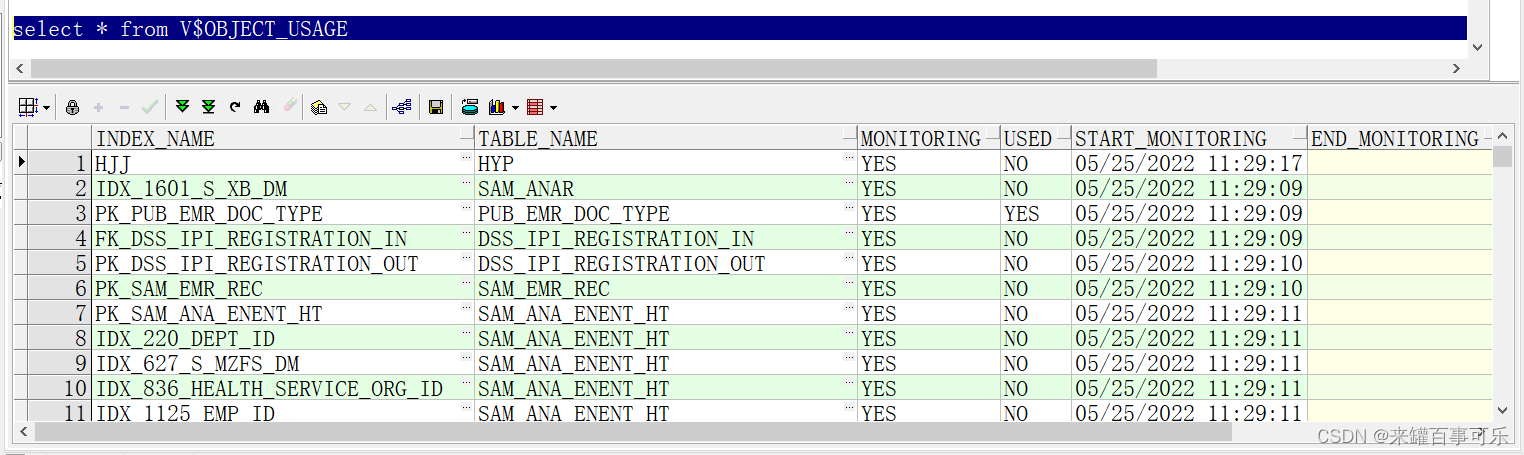Fetch next page with single green arrows

182,107
